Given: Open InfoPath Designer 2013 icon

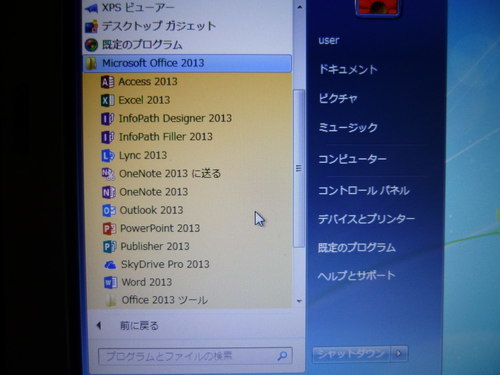Looking at the screenshot, I should click(x=108, y=118).
